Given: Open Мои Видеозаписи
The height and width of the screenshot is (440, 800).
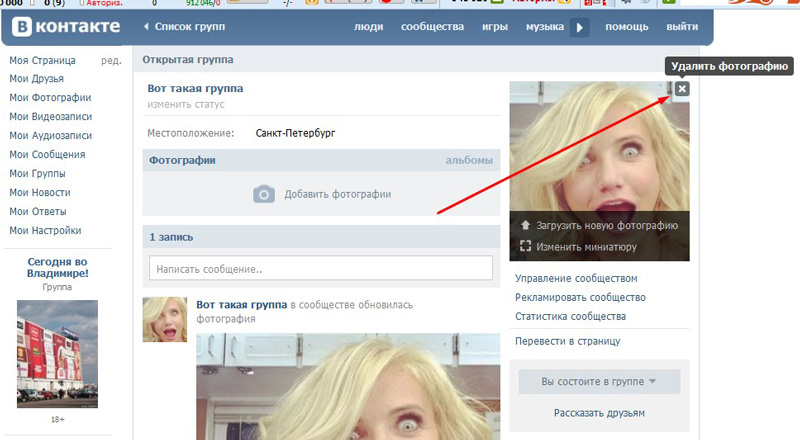Looking at the screenshot, I should point(51,116).
